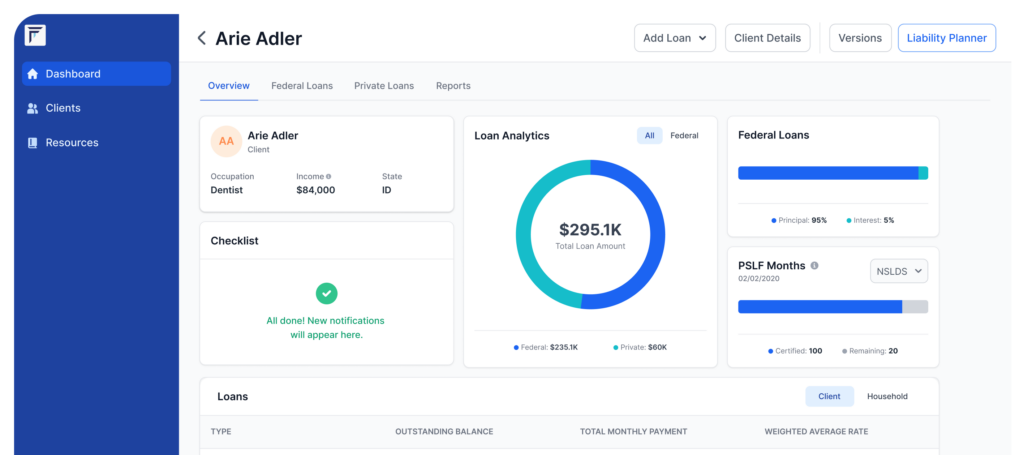The image size is (1024, 455).
Task: Select Household view in Loans table
Action: (887, 396)
